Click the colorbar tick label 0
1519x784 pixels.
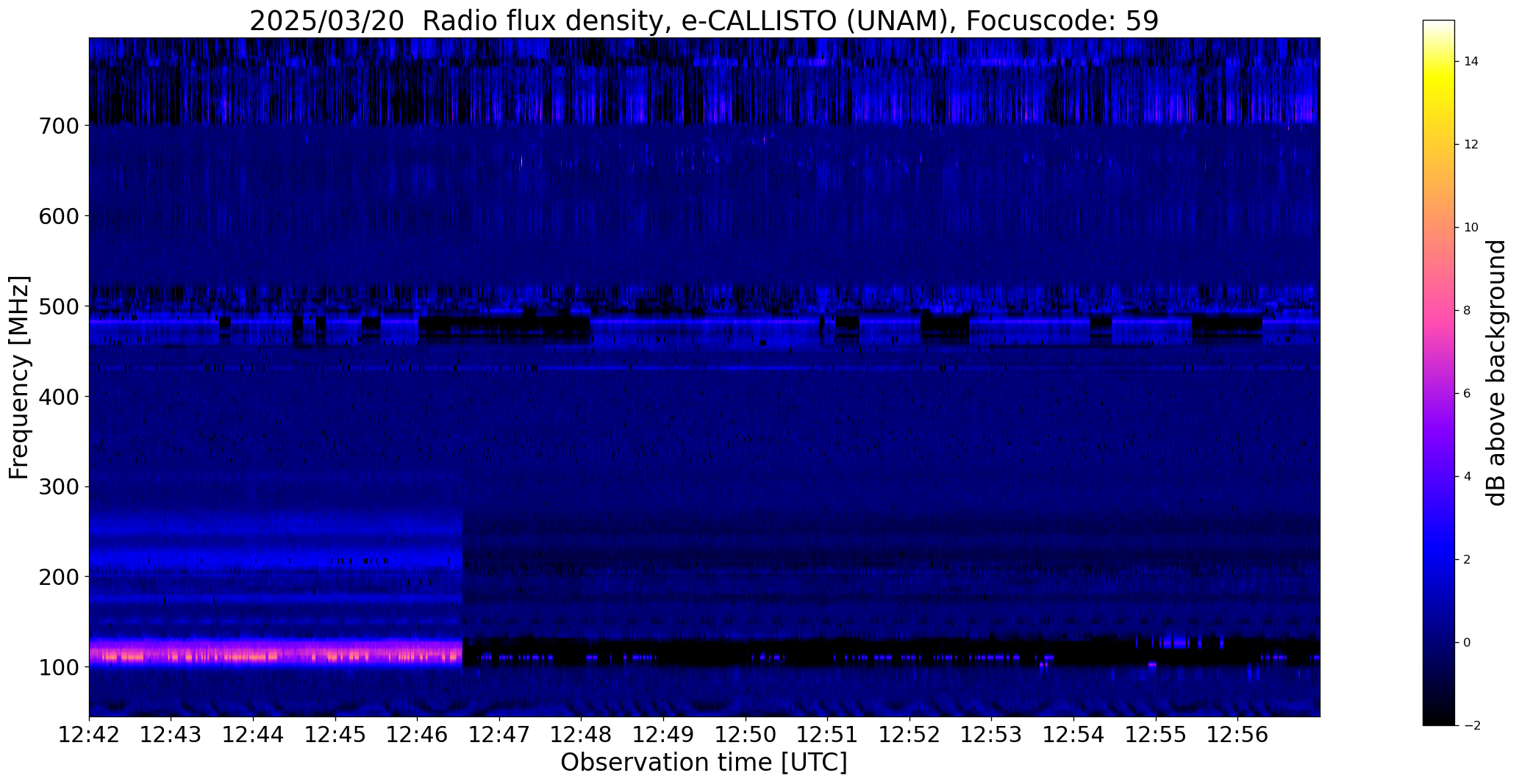[1468, 643]
